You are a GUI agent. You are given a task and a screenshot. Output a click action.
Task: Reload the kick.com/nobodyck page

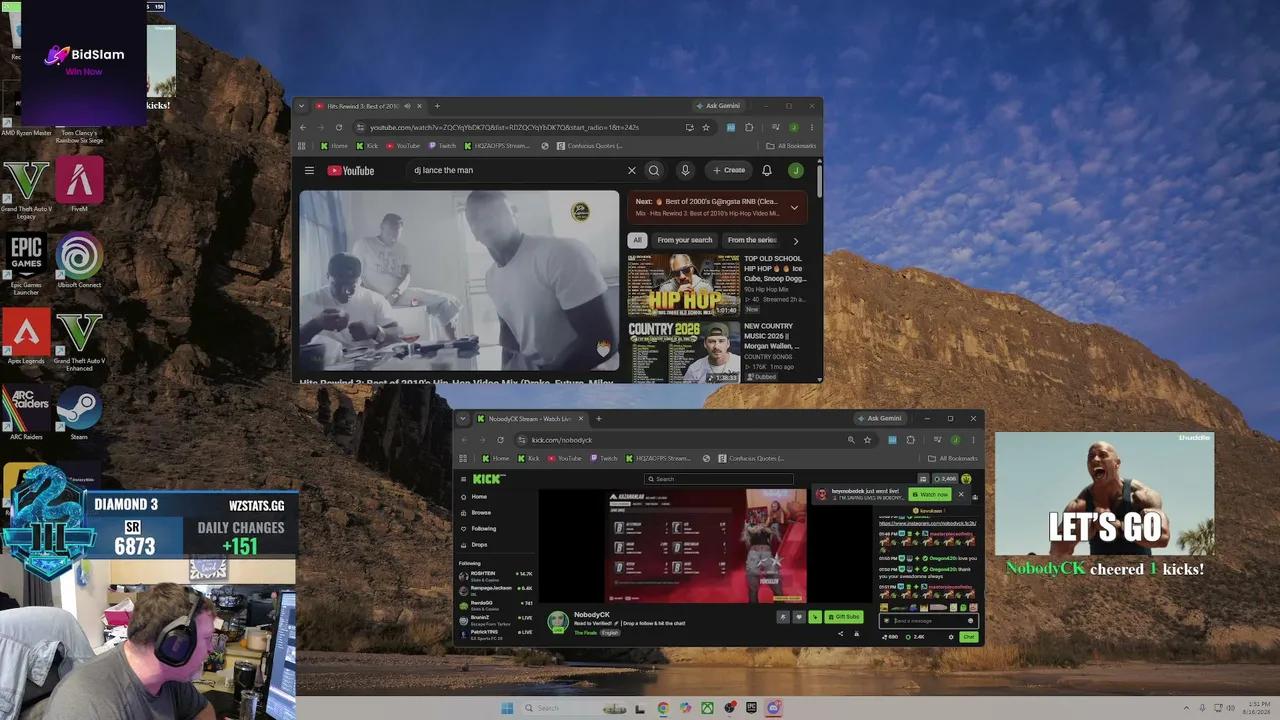point(500,440)
